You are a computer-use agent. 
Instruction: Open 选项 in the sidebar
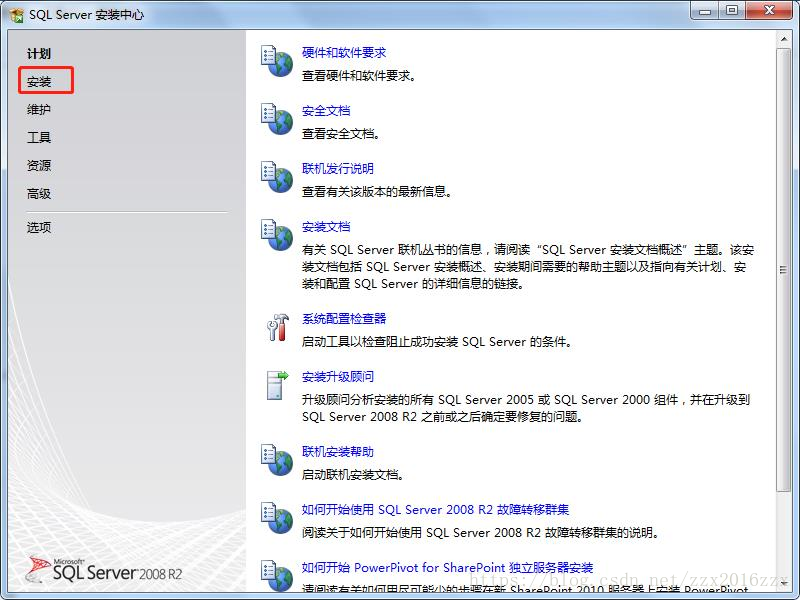pos(39,227)
